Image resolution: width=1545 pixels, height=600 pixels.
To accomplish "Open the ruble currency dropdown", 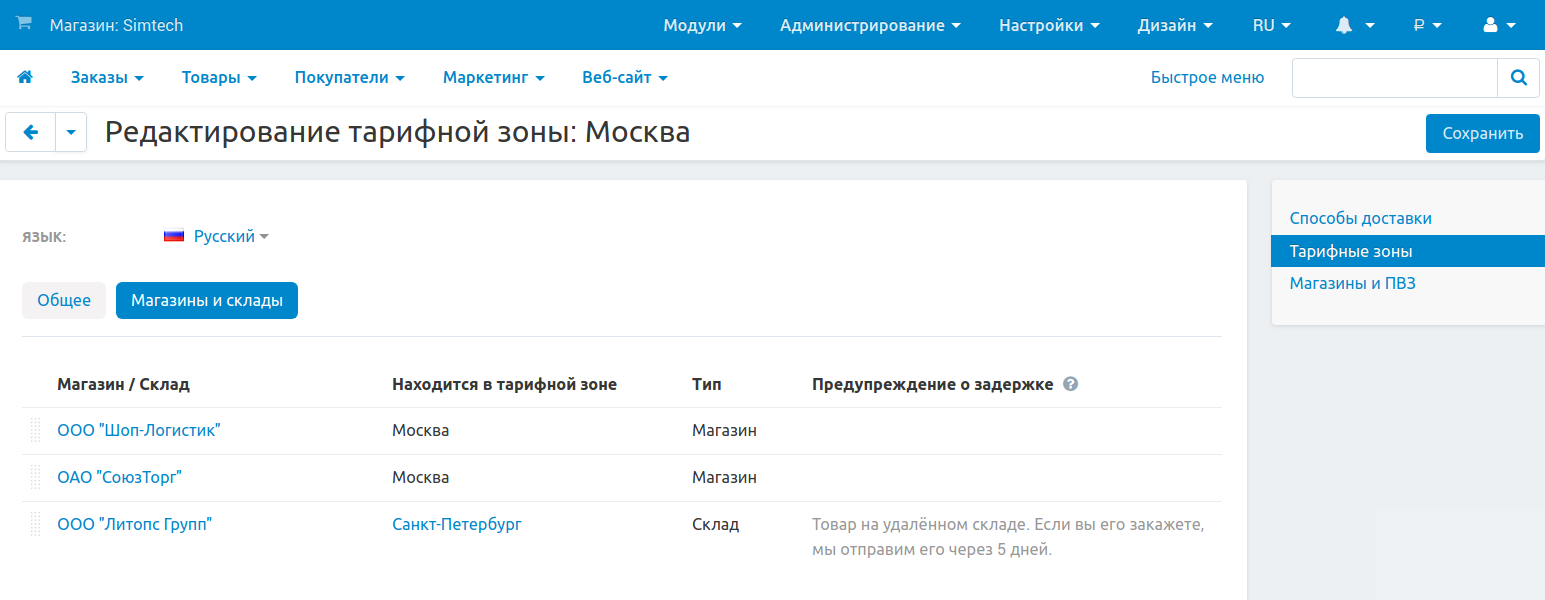I will coord(1427,26).
